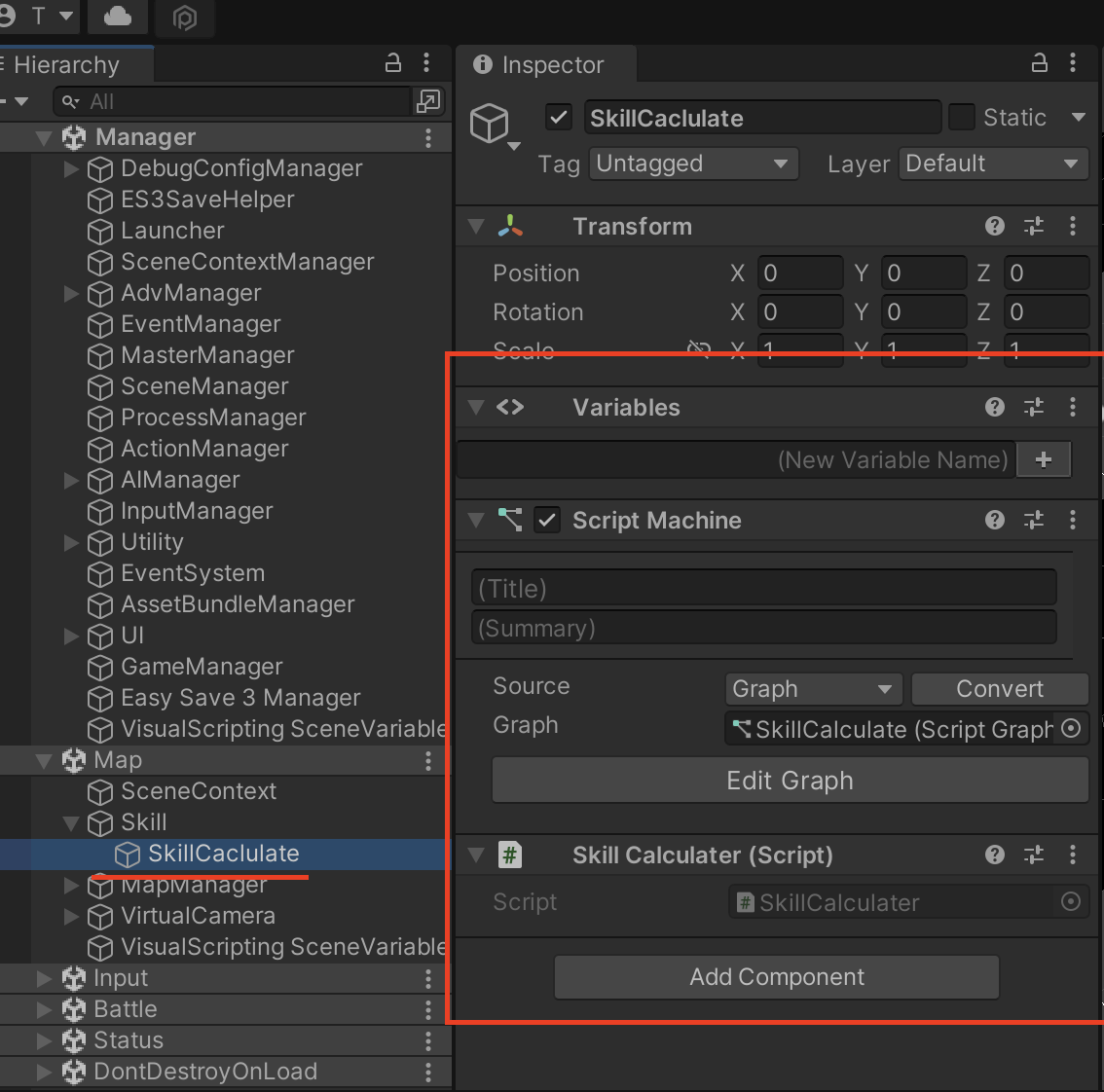
Task: Select VirtualCamera in Hierarchy
Action: tap(198, 915)
